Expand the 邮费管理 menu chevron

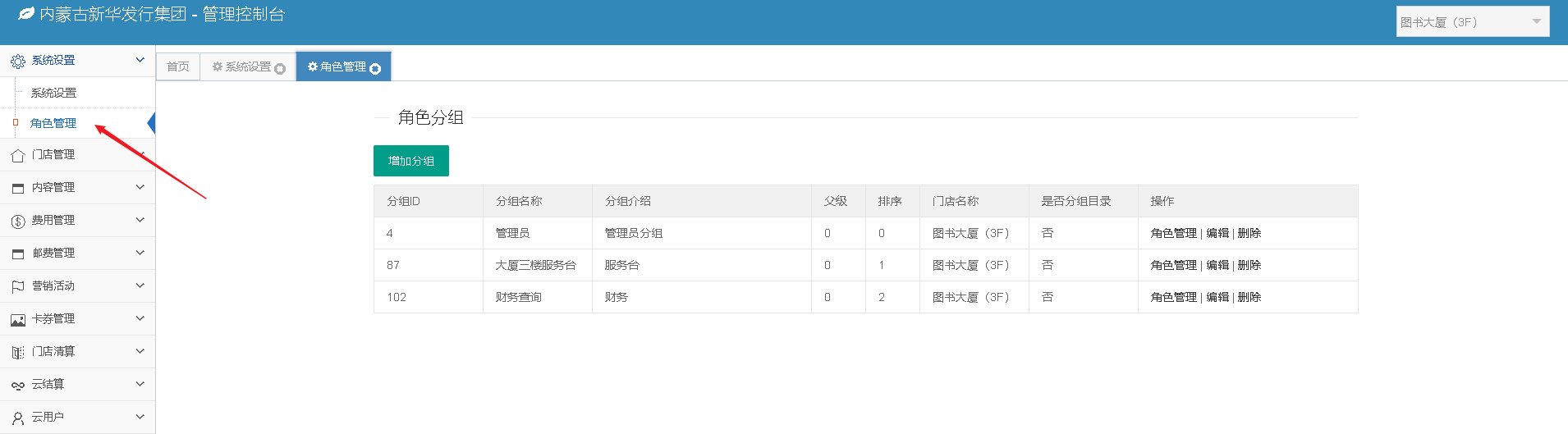coord(140,253)
